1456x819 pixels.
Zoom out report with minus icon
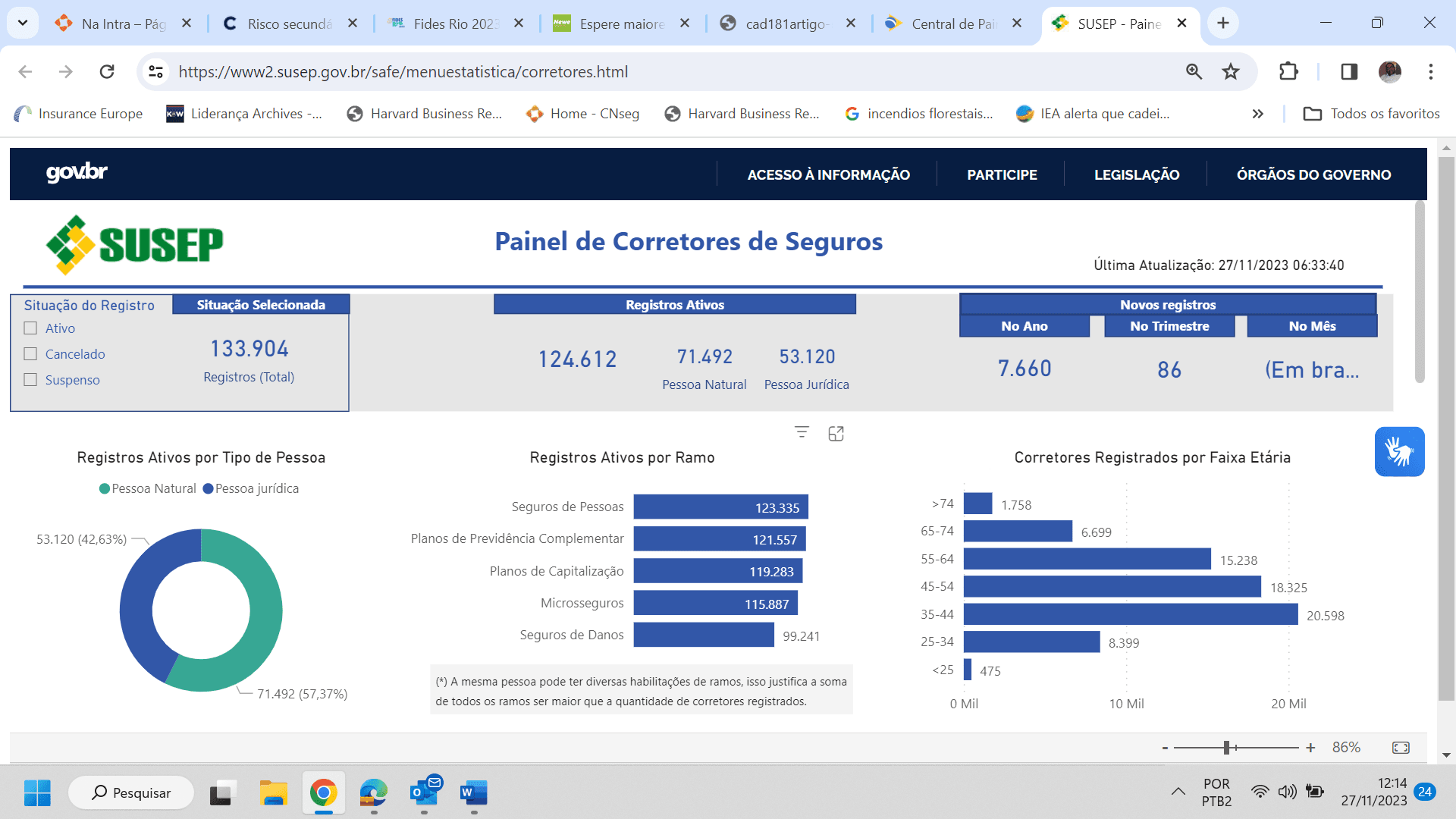[x=1165, y=748]
